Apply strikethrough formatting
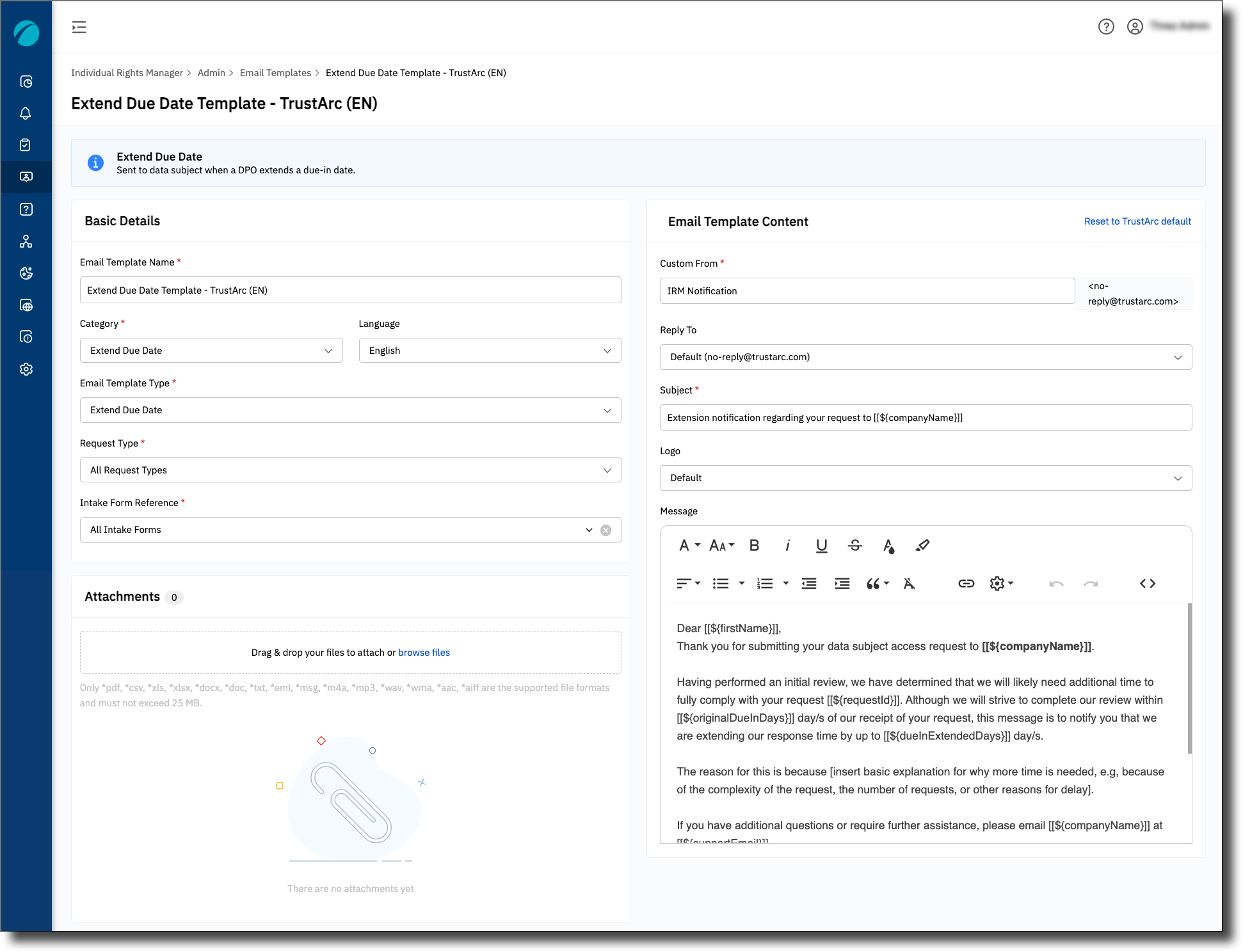 click(854, 545)
